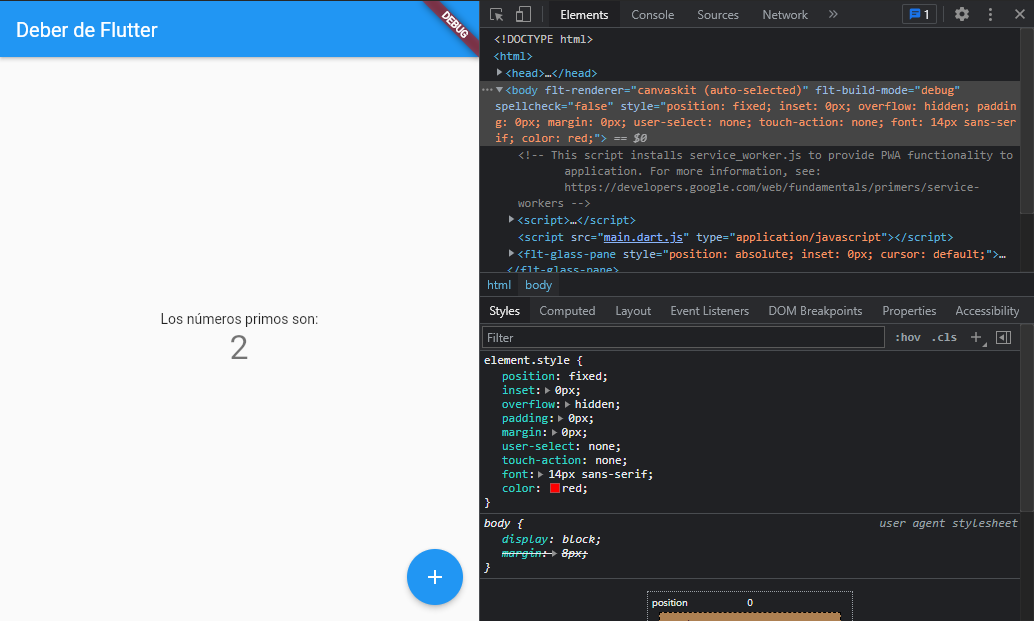
Task: Toggle element classes with .cls button
Action: point(943,337)
